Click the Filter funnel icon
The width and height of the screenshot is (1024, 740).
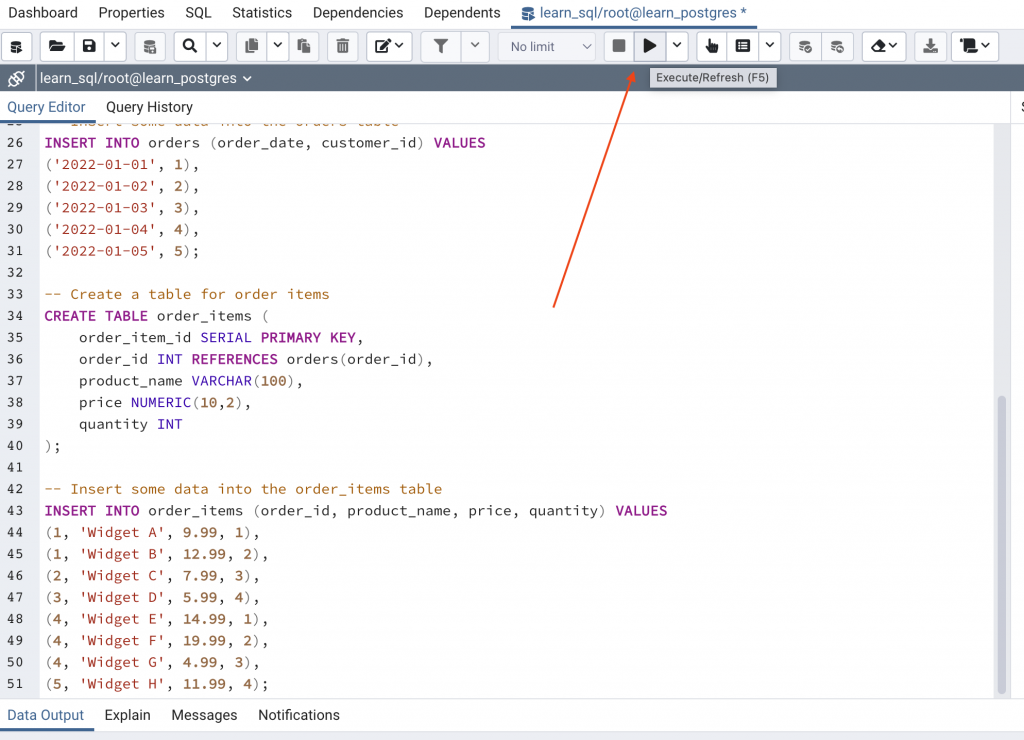pos(441,46)
